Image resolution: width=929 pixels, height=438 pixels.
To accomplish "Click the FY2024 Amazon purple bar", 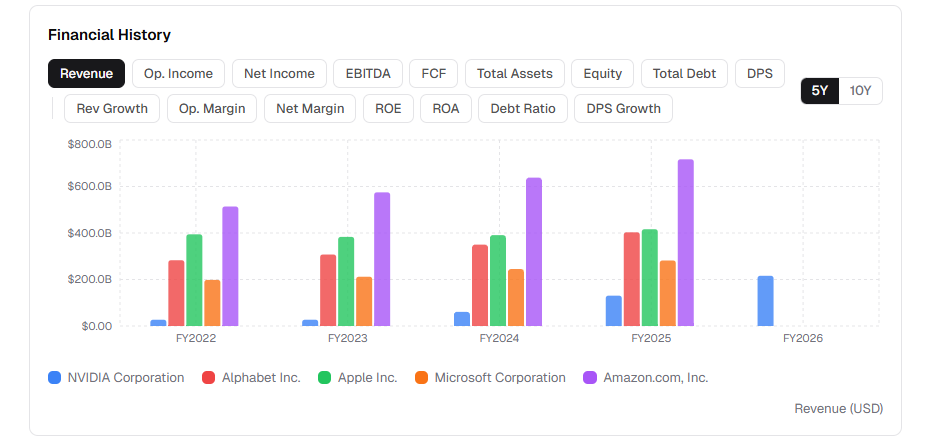I will tap(534, 252).
